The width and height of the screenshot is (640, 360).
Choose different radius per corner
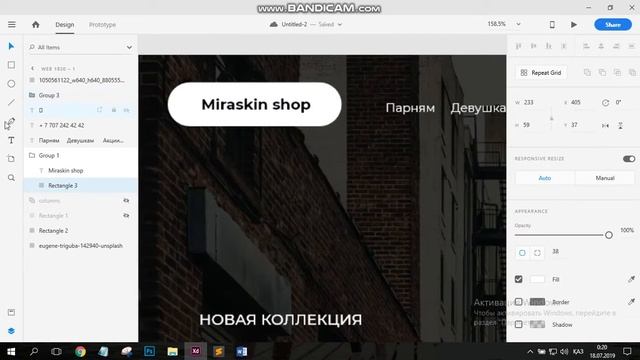537,253
